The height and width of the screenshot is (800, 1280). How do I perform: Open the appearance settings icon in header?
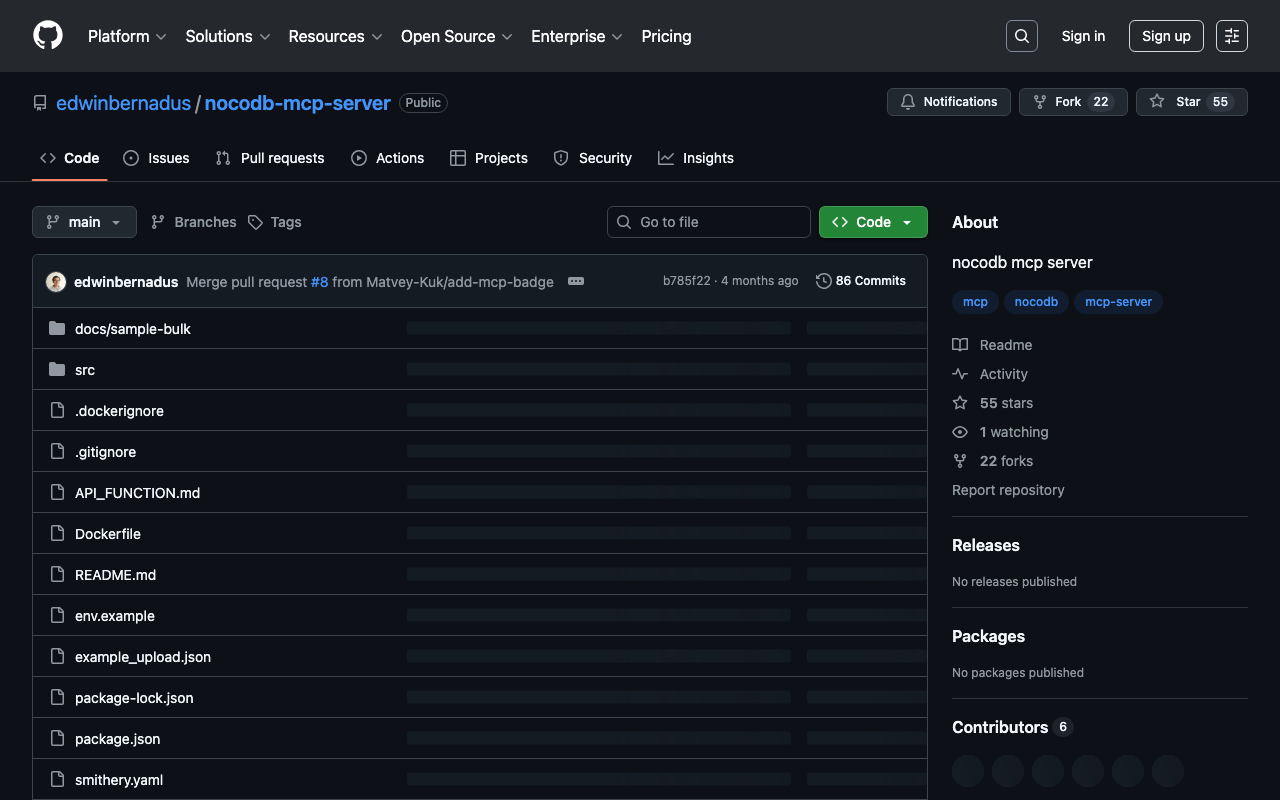(x=1231, y=36)
